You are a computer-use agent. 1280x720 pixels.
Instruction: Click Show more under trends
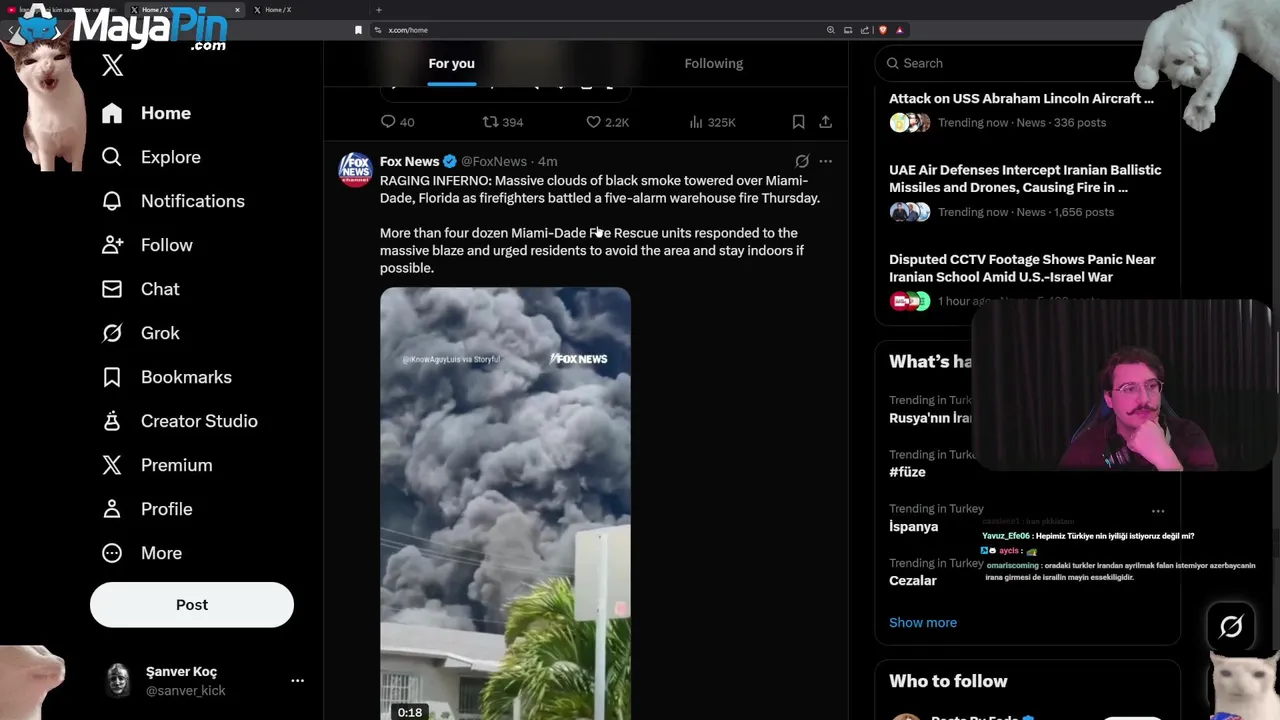(x=923, y=622)
